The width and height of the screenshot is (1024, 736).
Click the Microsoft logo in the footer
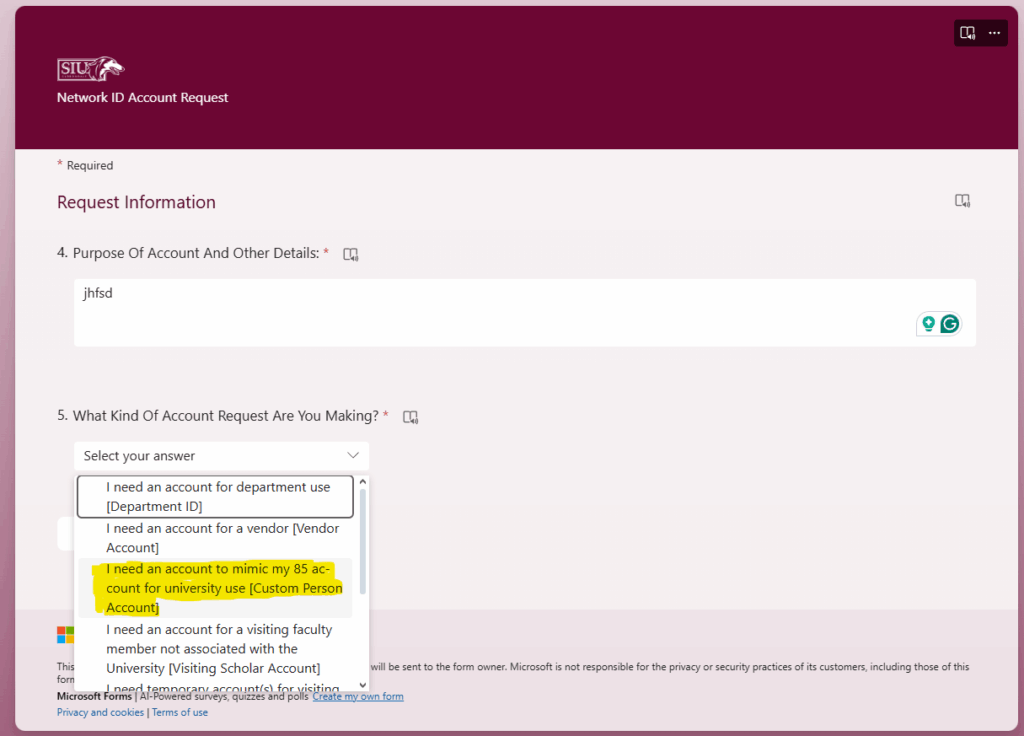click(x=65, y=635)
